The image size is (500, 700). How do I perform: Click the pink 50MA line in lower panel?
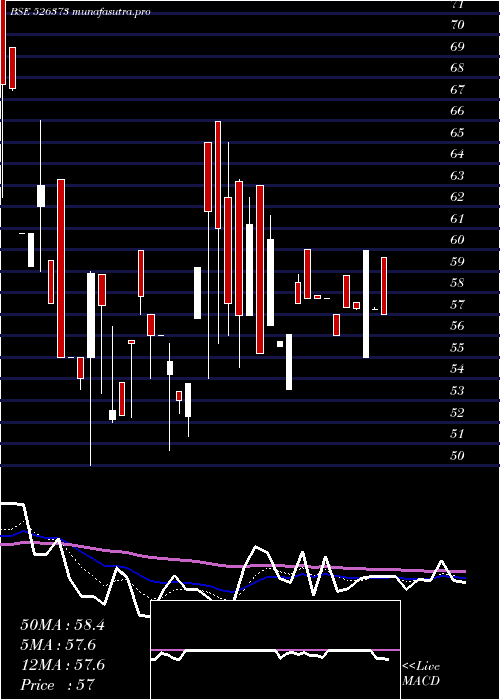(232, 565)
